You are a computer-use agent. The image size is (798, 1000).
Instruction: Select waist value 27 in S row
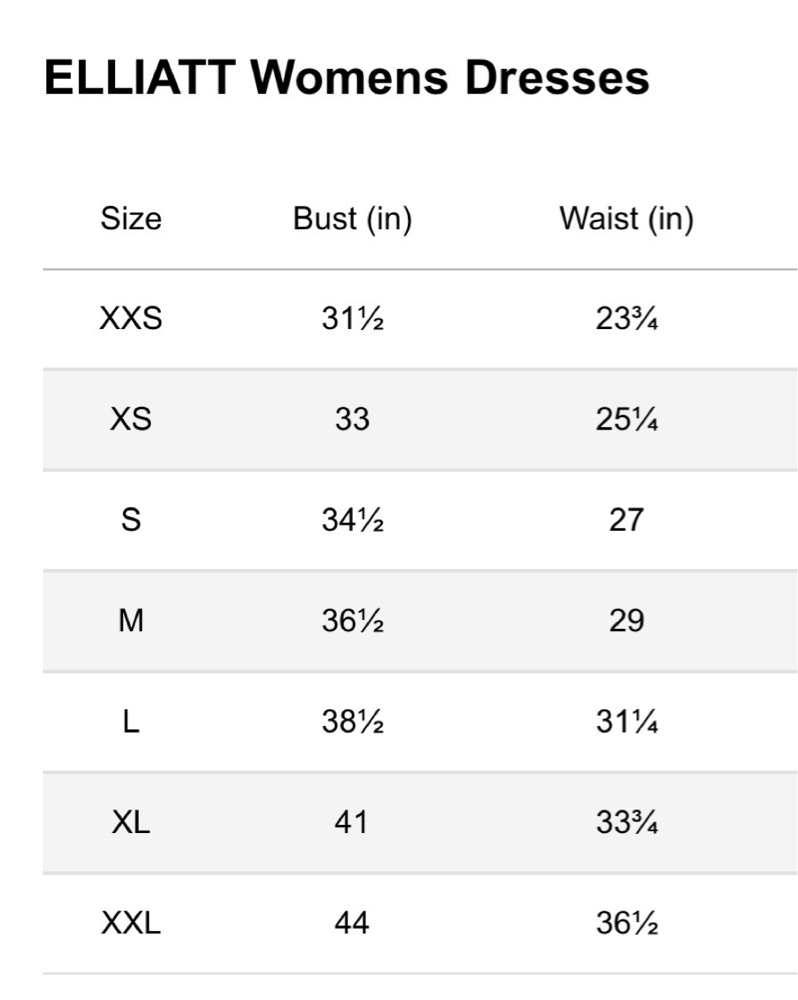(626, 520)
